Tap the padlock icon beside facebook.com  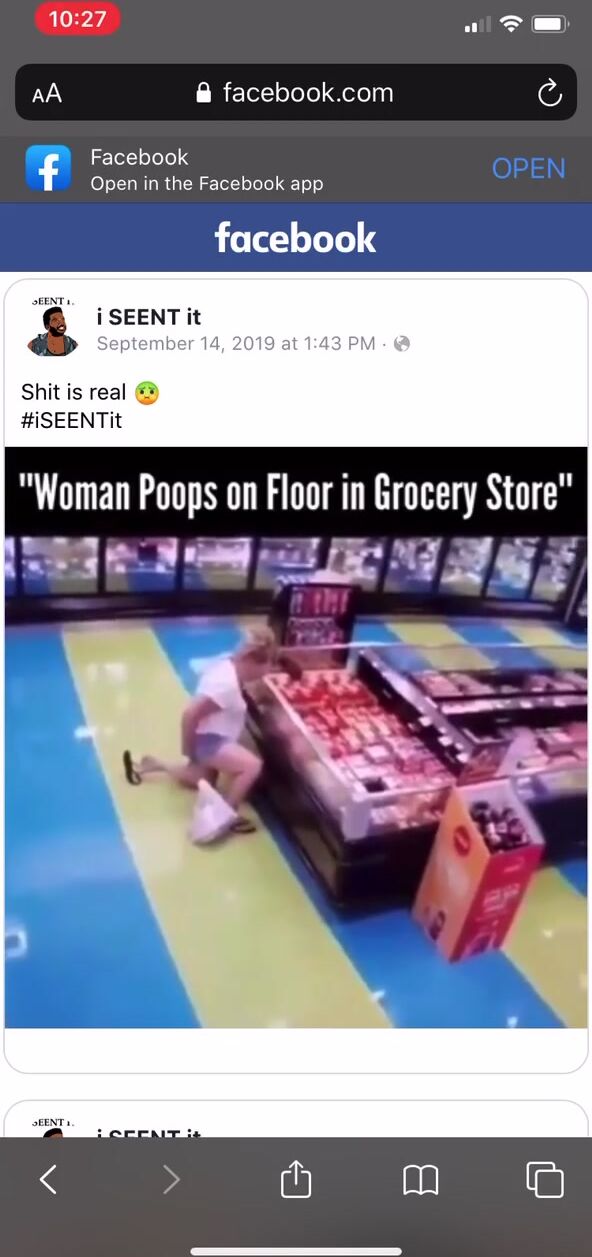point(204,94)
